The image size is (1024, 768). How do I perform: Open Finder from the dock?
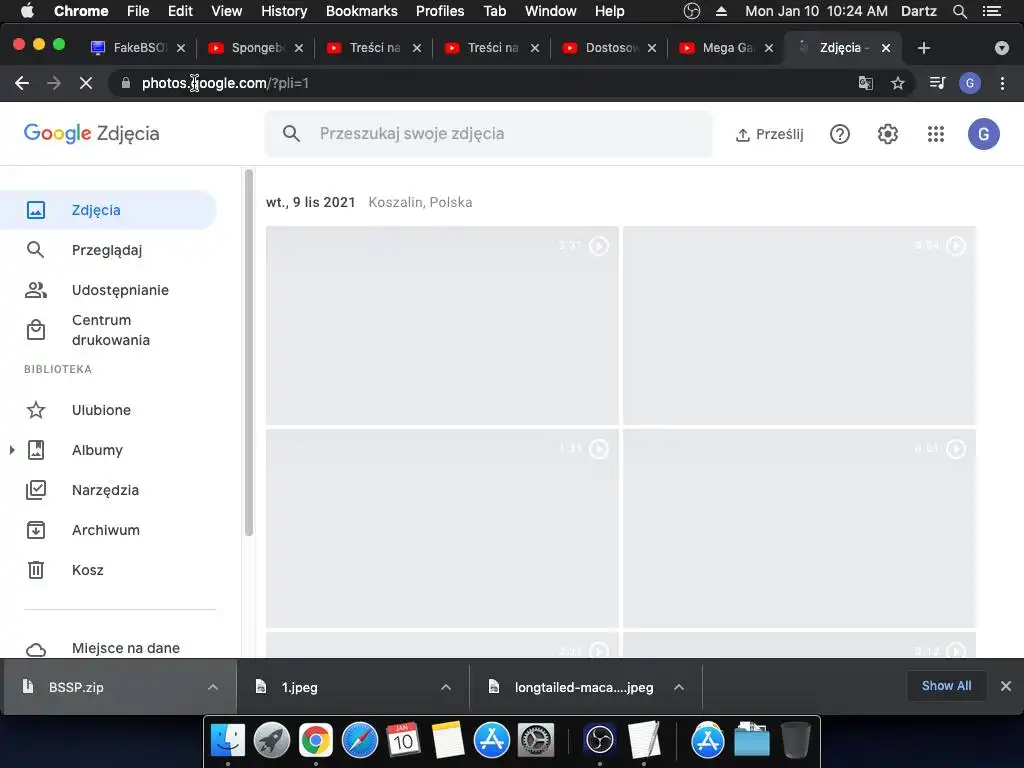coord(227,741)
